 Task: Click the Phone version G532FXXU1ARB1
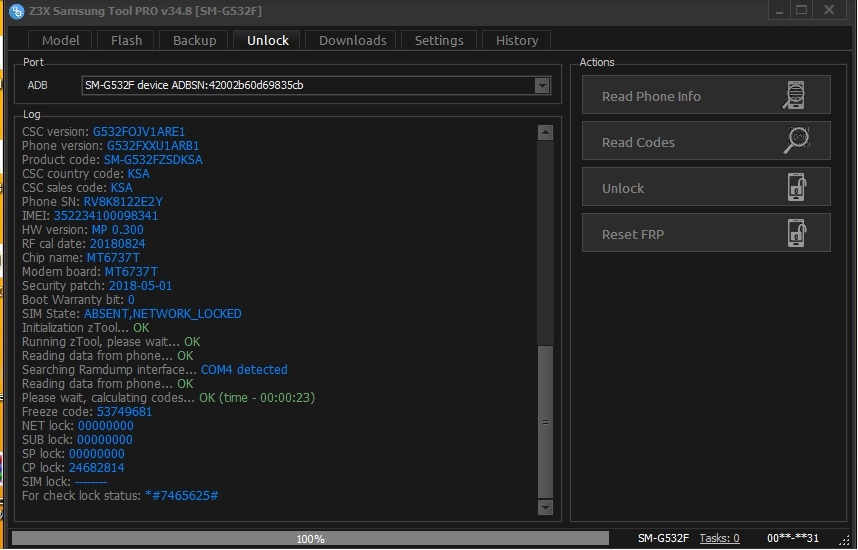coord(153,146)
